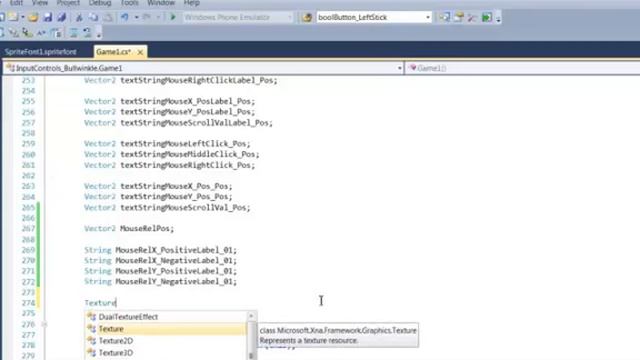The height and width of the screenshot is (360, 640).
Task: Click the Undo arrow icon
Action: click(124, 18)
